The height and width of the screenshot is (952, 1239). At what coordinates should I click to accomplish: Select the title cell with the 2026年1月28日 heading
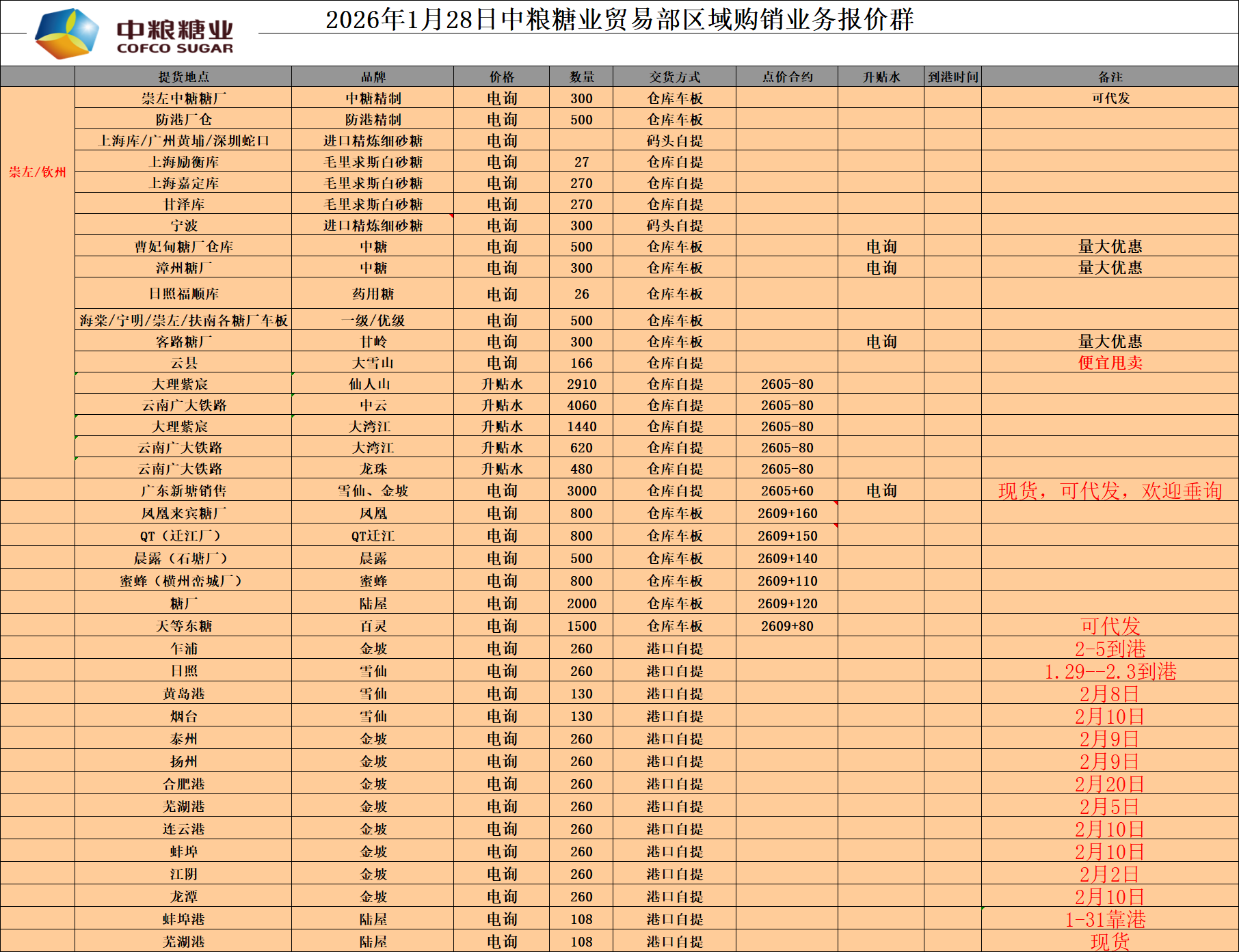pos(619,20)
